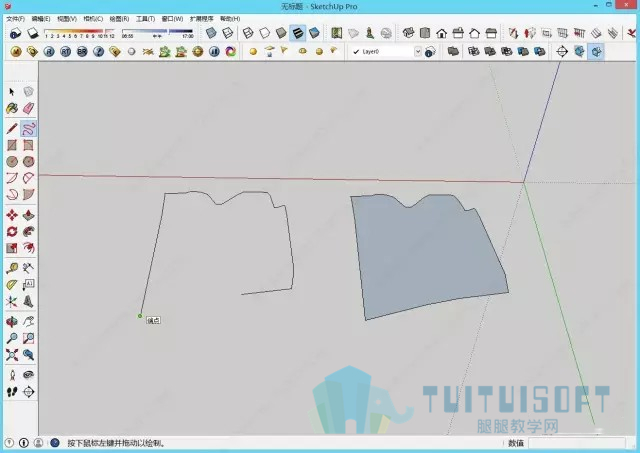Select the Walk footprints tool

tap(12, 392)
